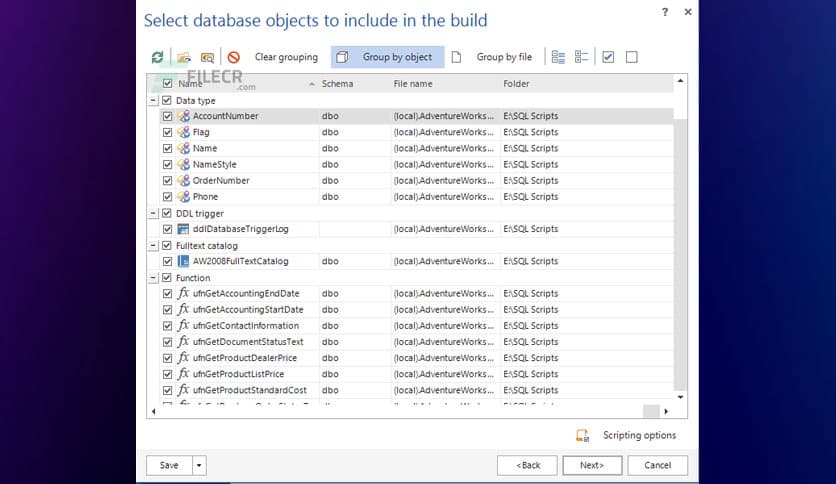The width and height of the screenshot is (836, 484).
Task: Click the Uncheck all toolbar icon
Action: [x=632, y=57]
